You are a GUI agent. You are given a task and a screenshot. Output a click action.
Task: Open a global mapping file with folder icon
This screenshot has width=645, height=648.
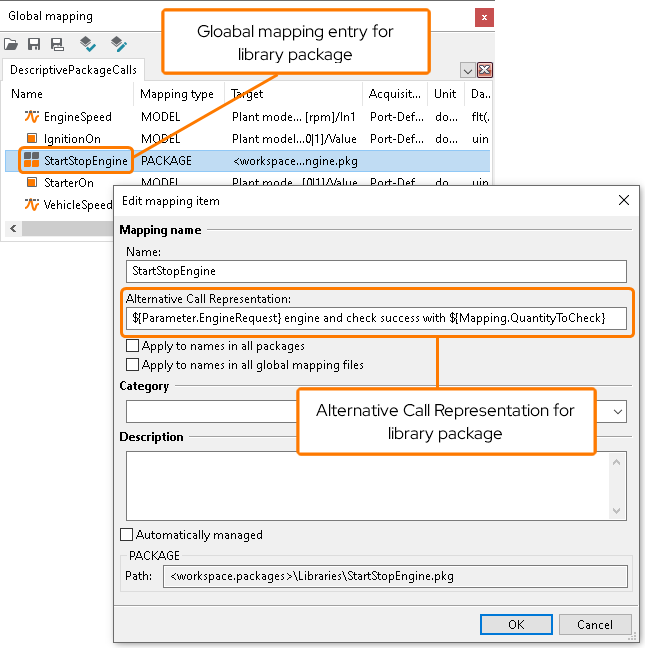click(11, 44)
